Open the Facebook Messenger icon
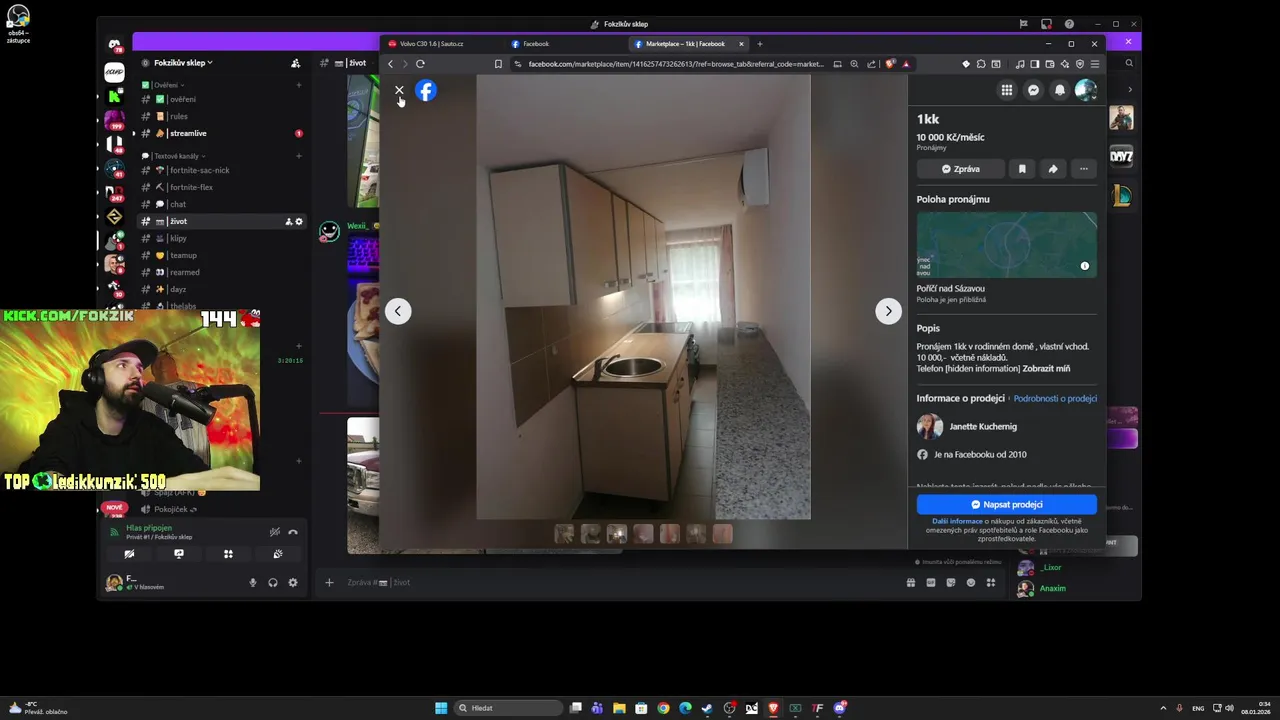The height and width of the screenshot is (720, 1280). pos(1034,90)
